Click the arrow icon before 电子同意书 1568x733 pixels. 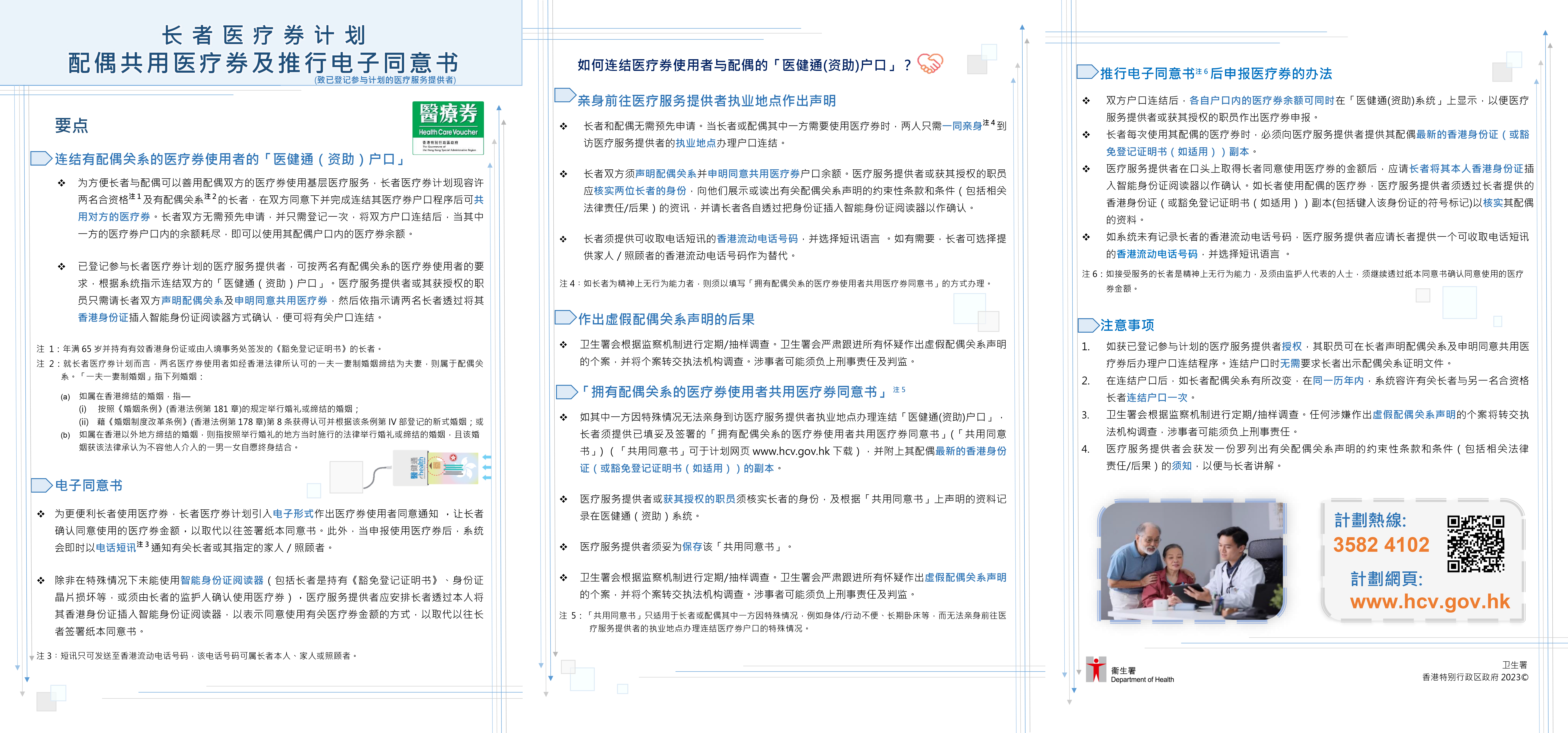click(41, 486)
